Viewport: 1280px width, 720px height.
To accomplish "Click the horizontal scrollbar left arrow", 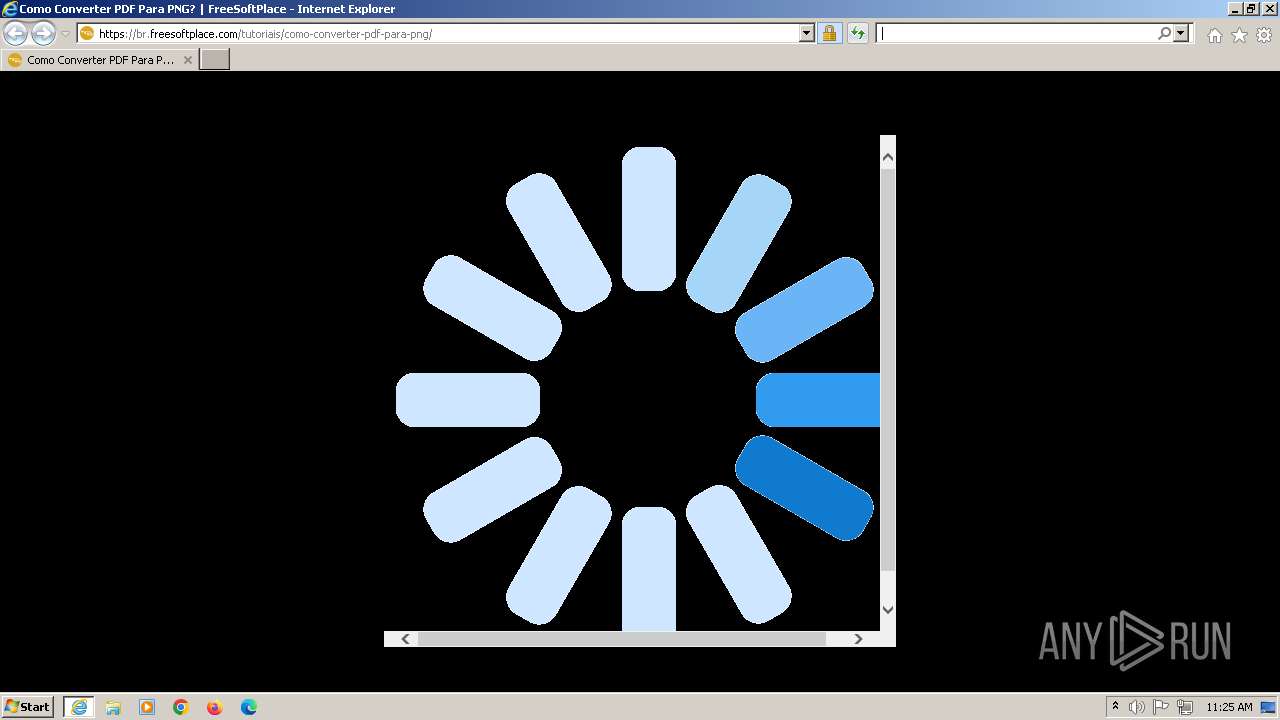I will tap(405, 639).
